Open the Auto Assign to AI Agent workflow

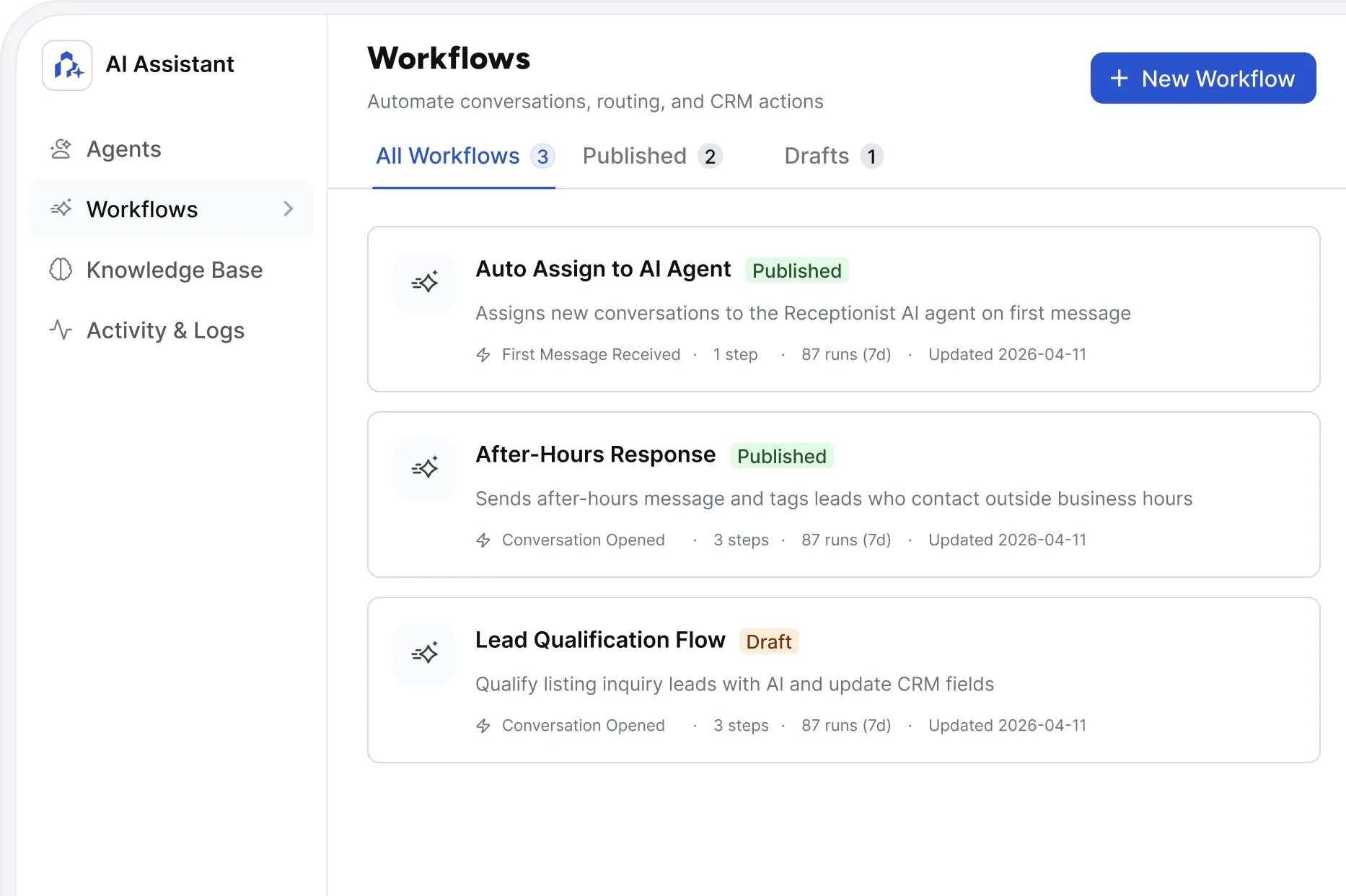coord(844,309)
